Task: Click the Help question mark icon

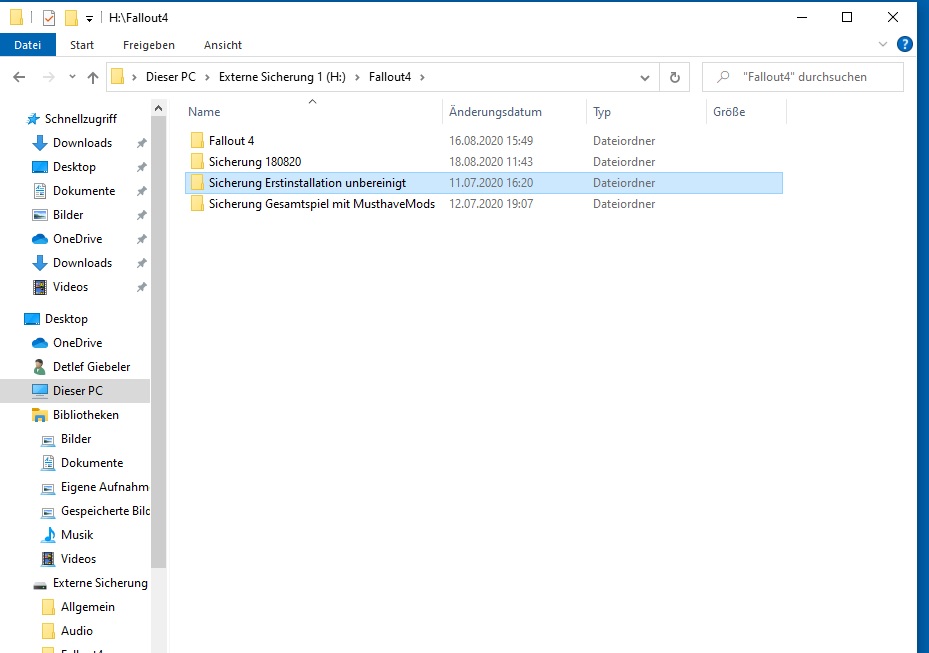Action: (905, 44)
